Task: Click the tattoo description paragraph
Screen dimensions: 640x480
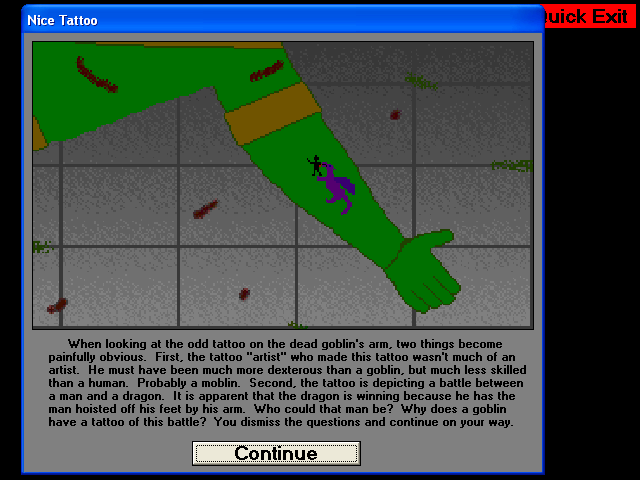Action: (x=287, y=383)
